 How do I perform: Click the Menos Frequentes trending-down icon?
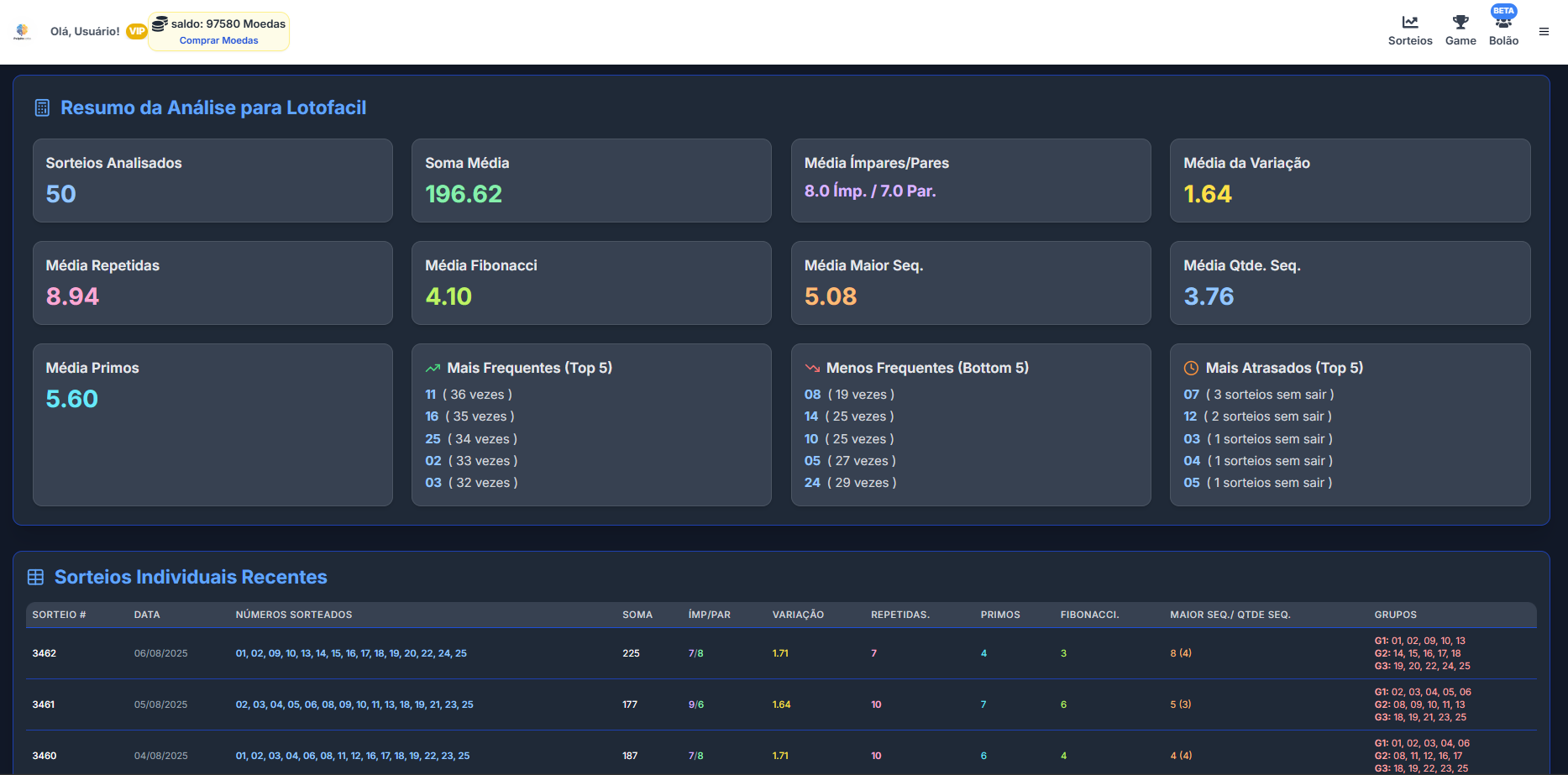coord(812,369)
